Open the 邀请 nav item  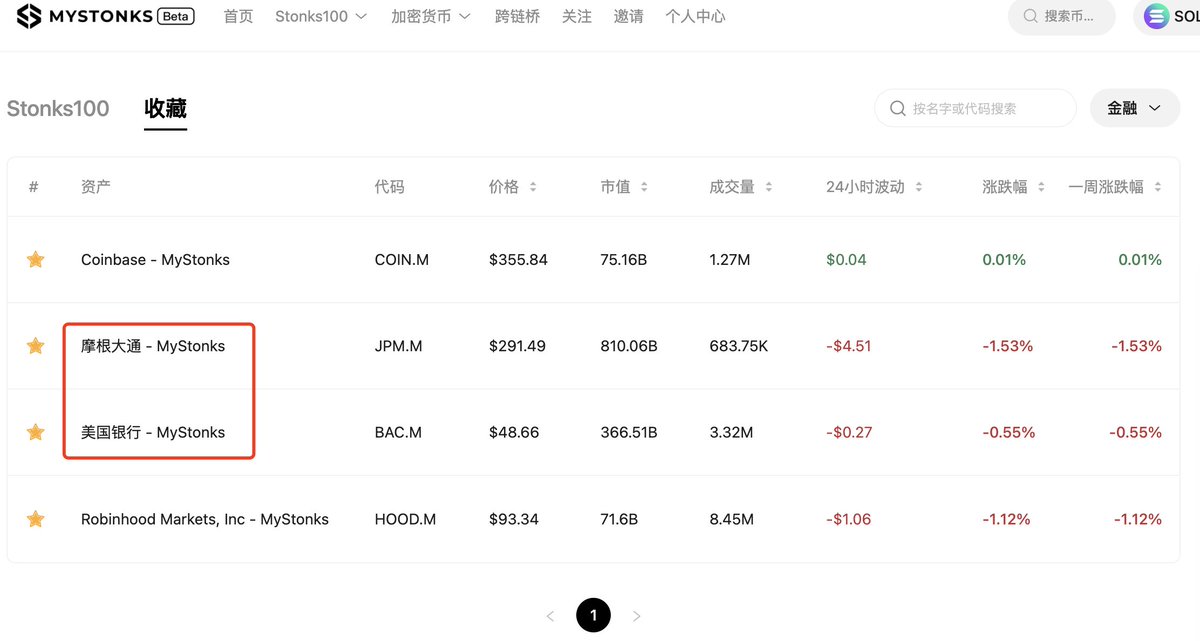point(629,17)
